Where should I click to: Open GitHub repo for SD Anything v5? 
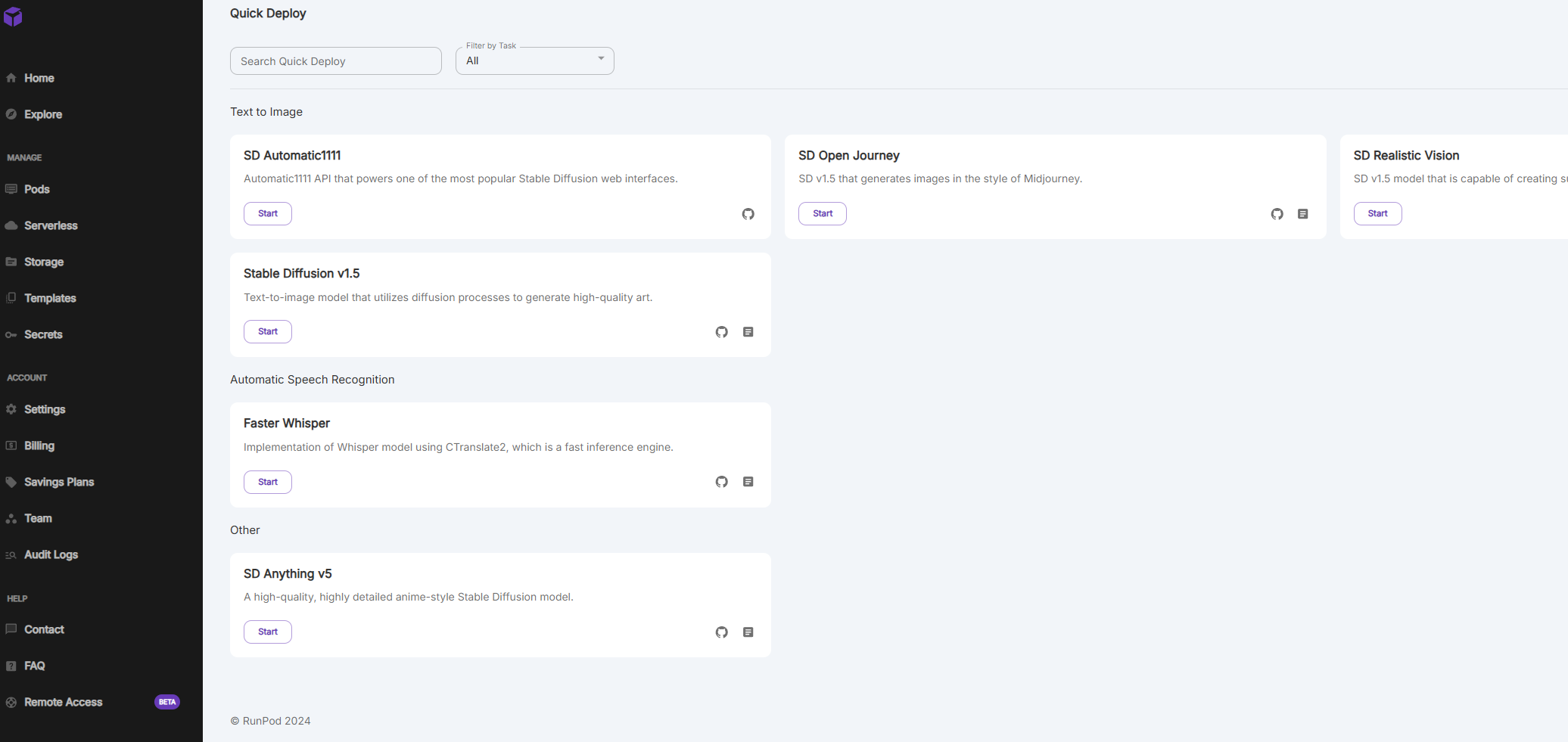(721, 632)
